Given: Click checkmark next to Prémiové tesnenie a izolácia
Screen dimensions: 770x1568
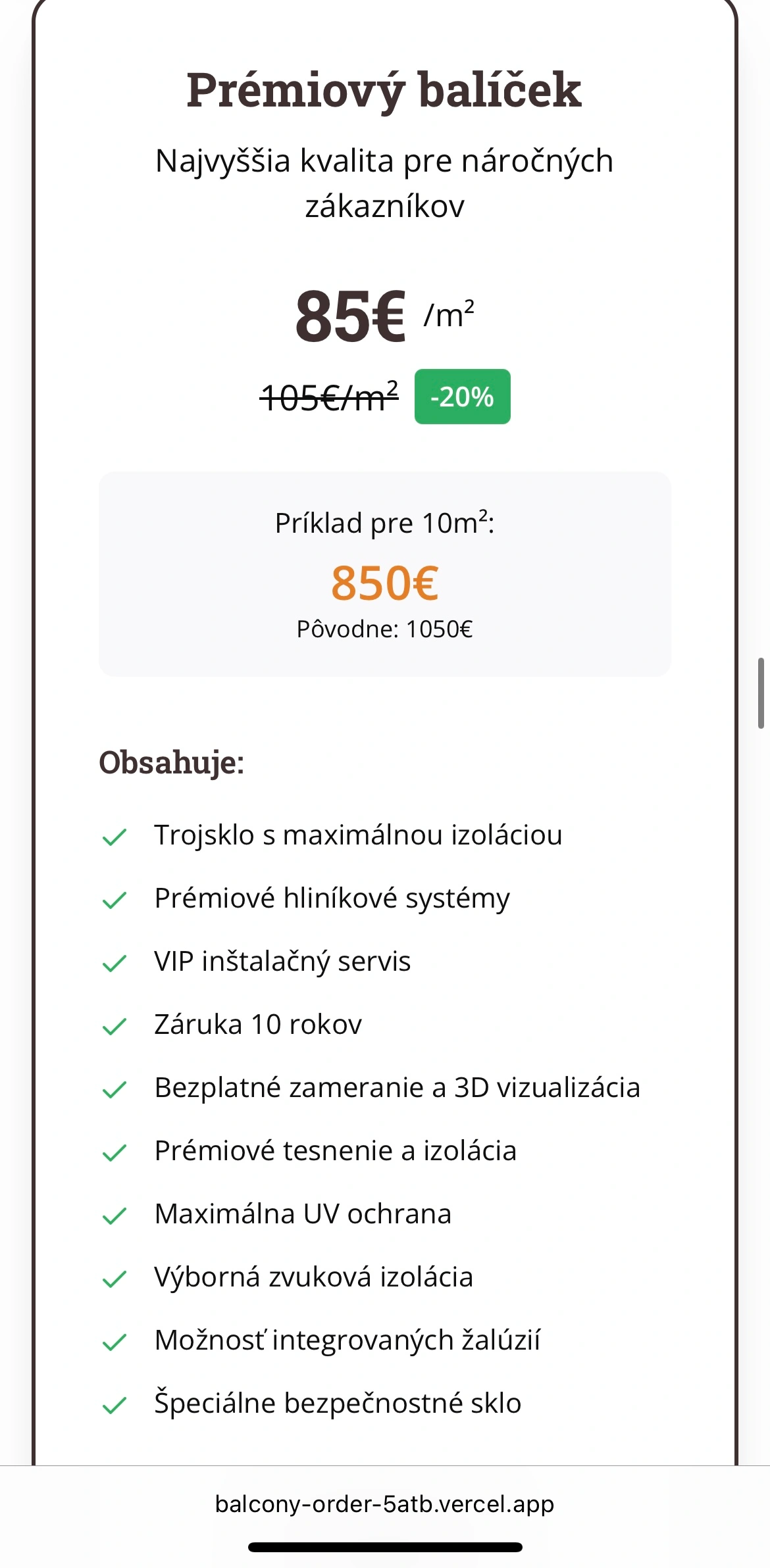Looking at the screenshot, I should coord(115,1152).
